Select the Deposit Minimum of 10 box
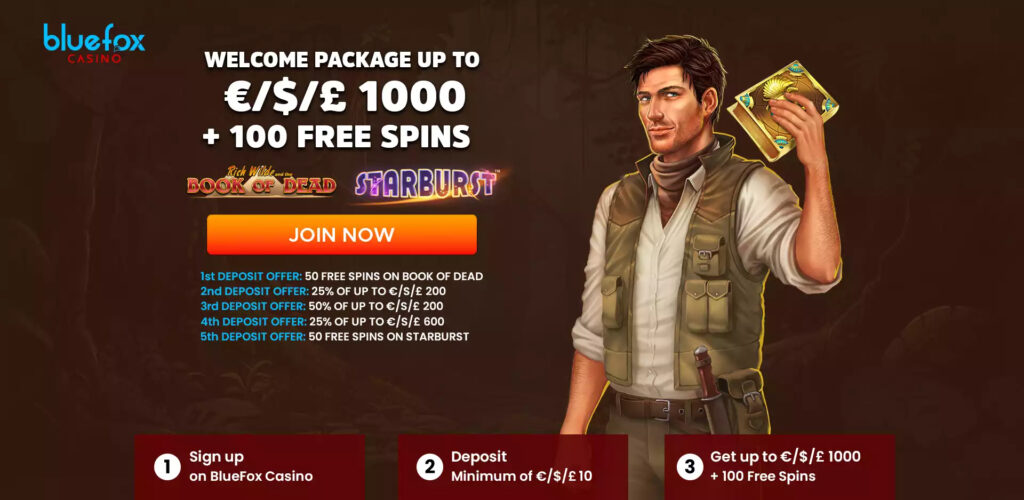 click(x=513, y=467)
